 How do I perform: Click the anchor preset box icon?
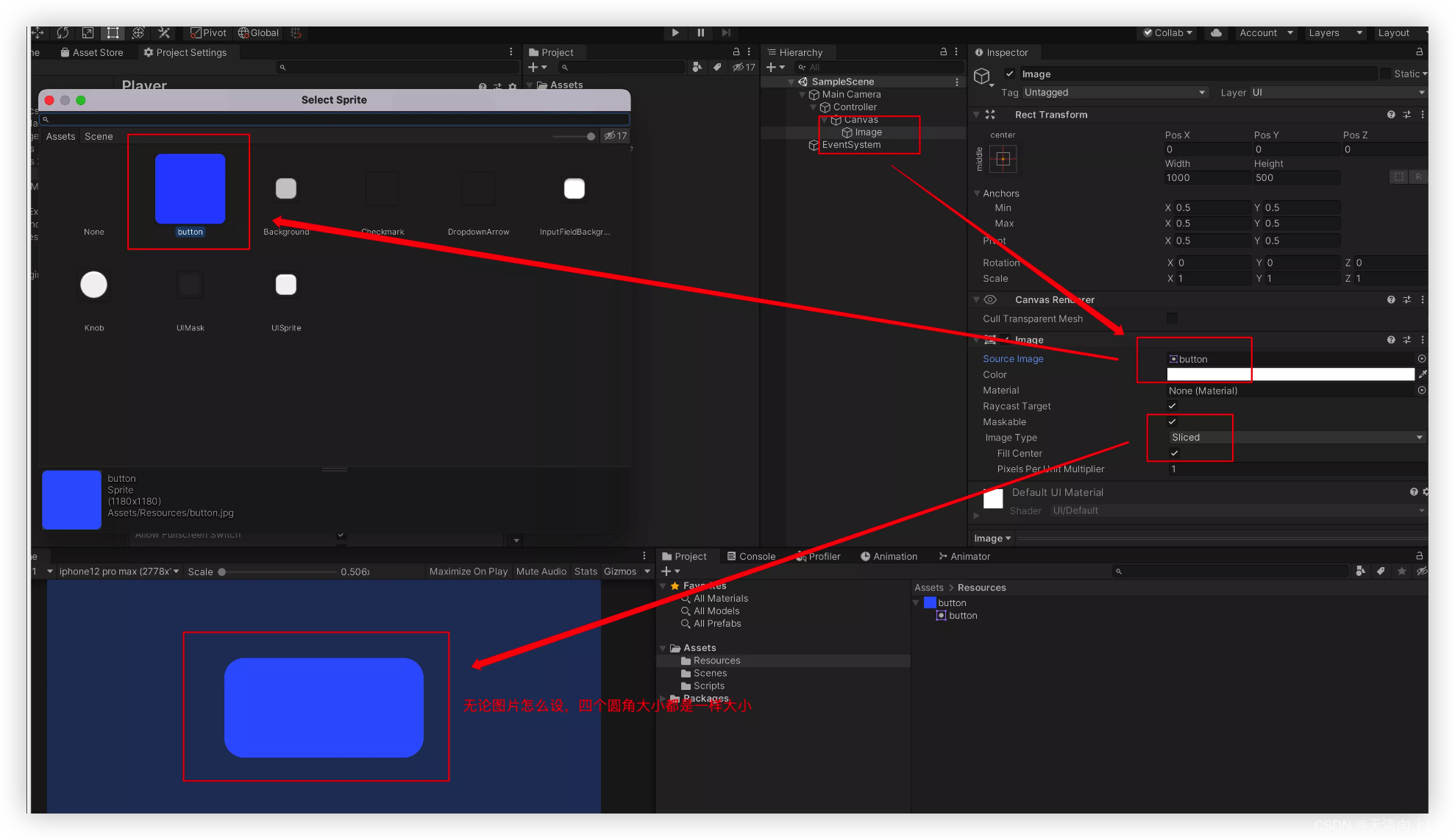pyautogui.click(x=1003, y=159)
